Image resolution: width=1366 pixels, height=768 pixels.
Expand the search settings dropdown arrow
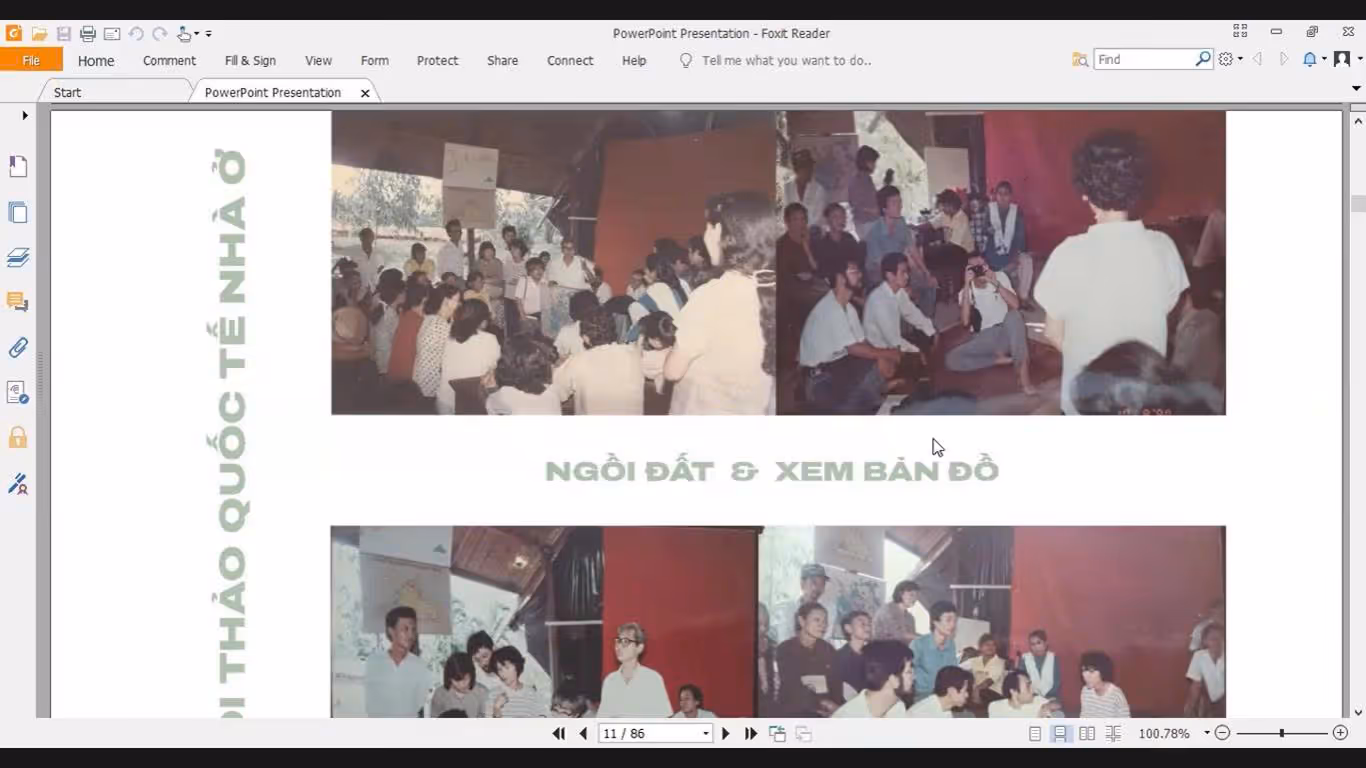pos(1240,60)
